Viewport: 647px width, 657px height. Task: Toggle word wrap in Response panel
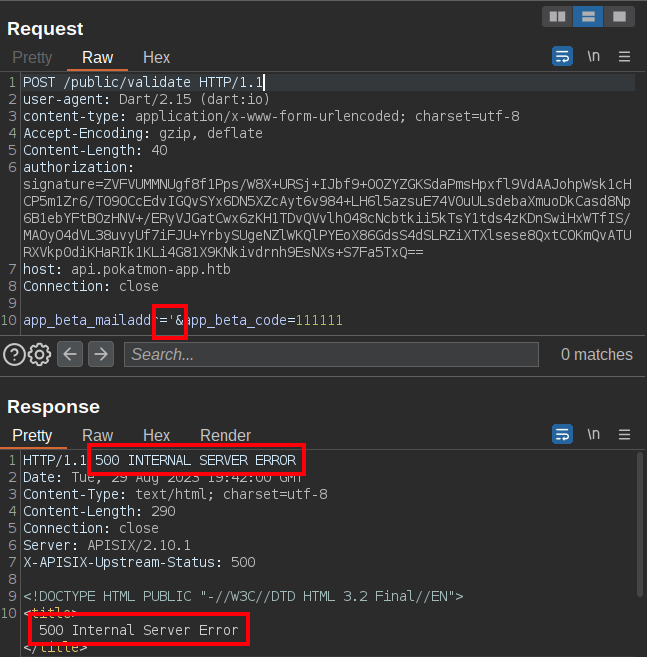(x=563, y=435)
